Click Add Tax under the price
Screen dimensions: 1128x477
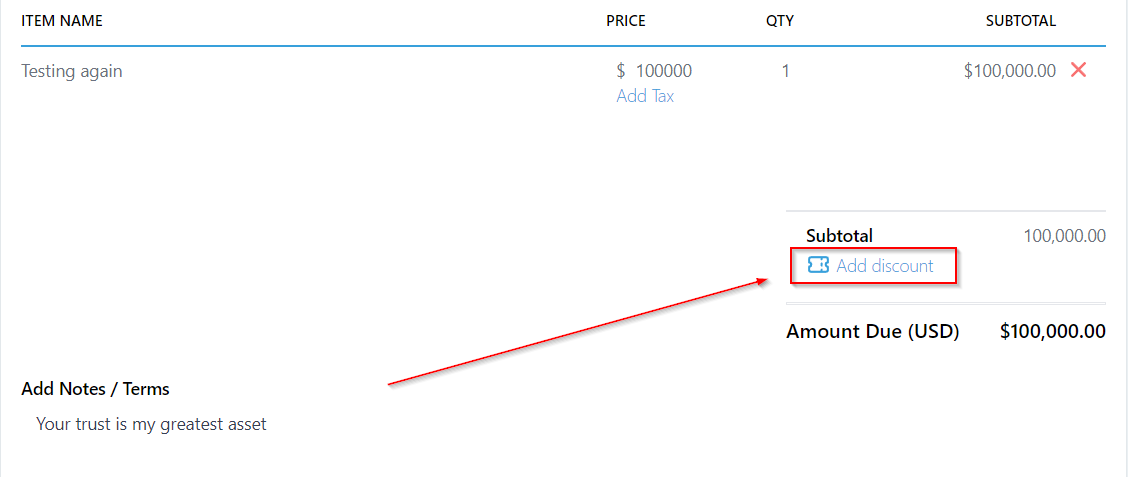[645, 96]
